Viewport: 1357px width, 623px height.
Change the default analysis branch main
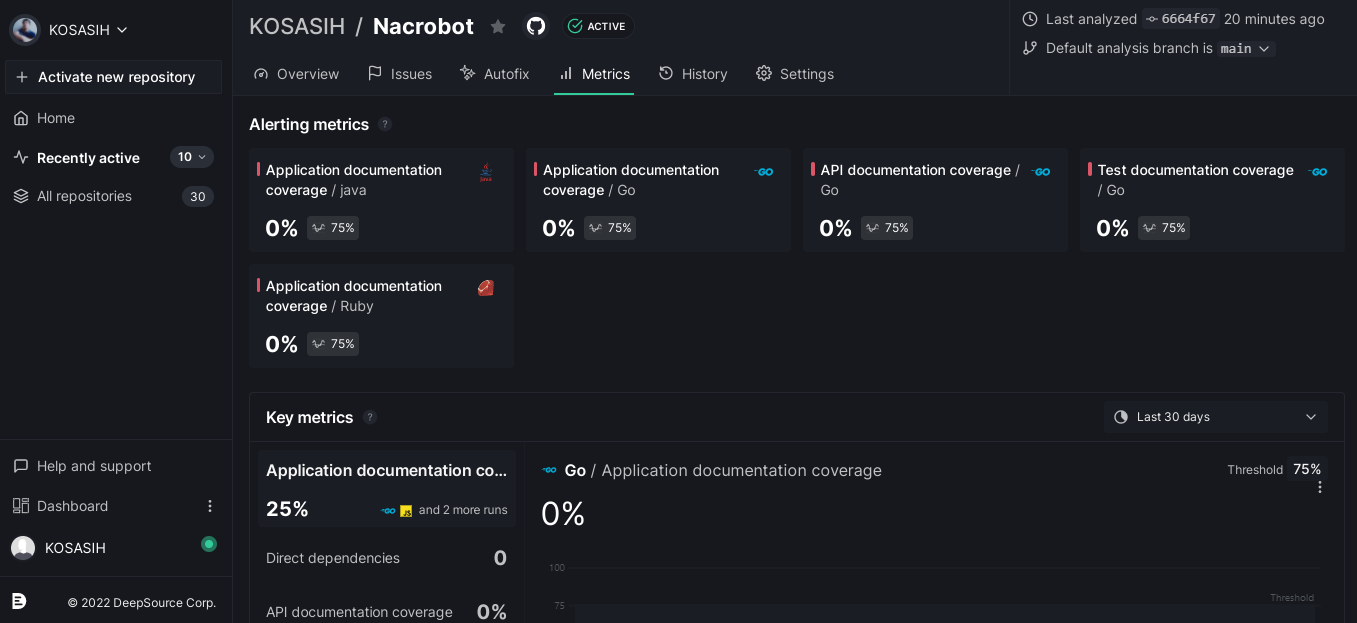[1245, 48]
